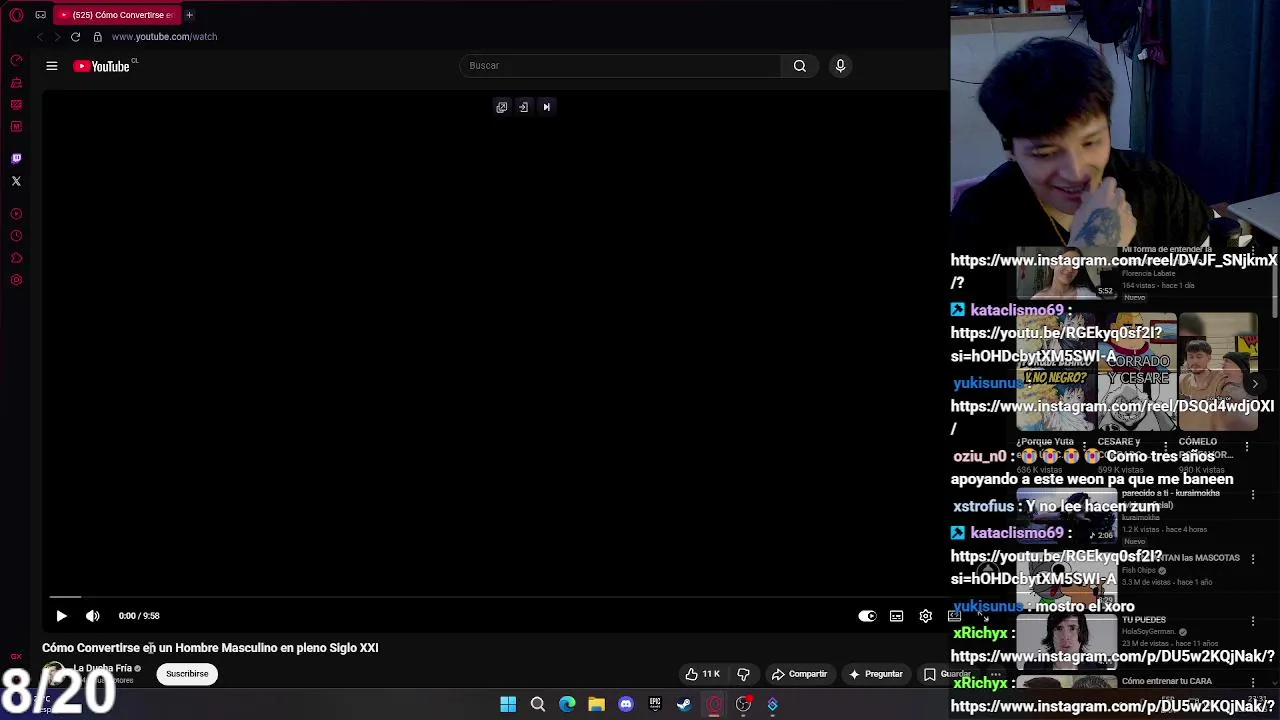The height and width of the screenshot is (720, 1280).
Task: Switch to the '(525) Cómo Convertirse' tab
Action: click(x=116, y=15)
